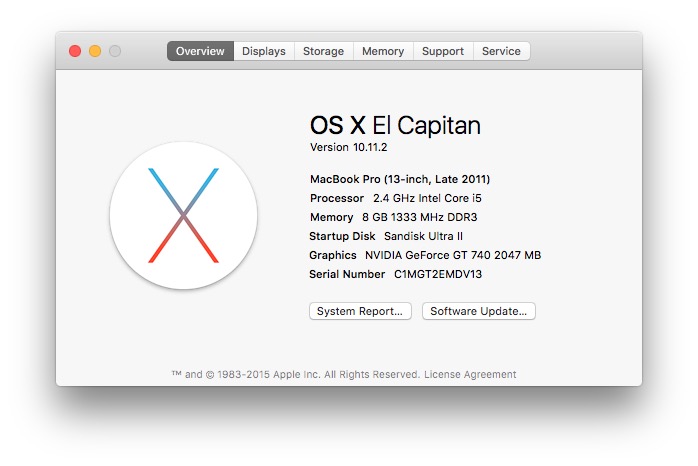Open the License Agreement link
Image resolution: width=698 pixels, height=466 pixels.
click(470, 374)
